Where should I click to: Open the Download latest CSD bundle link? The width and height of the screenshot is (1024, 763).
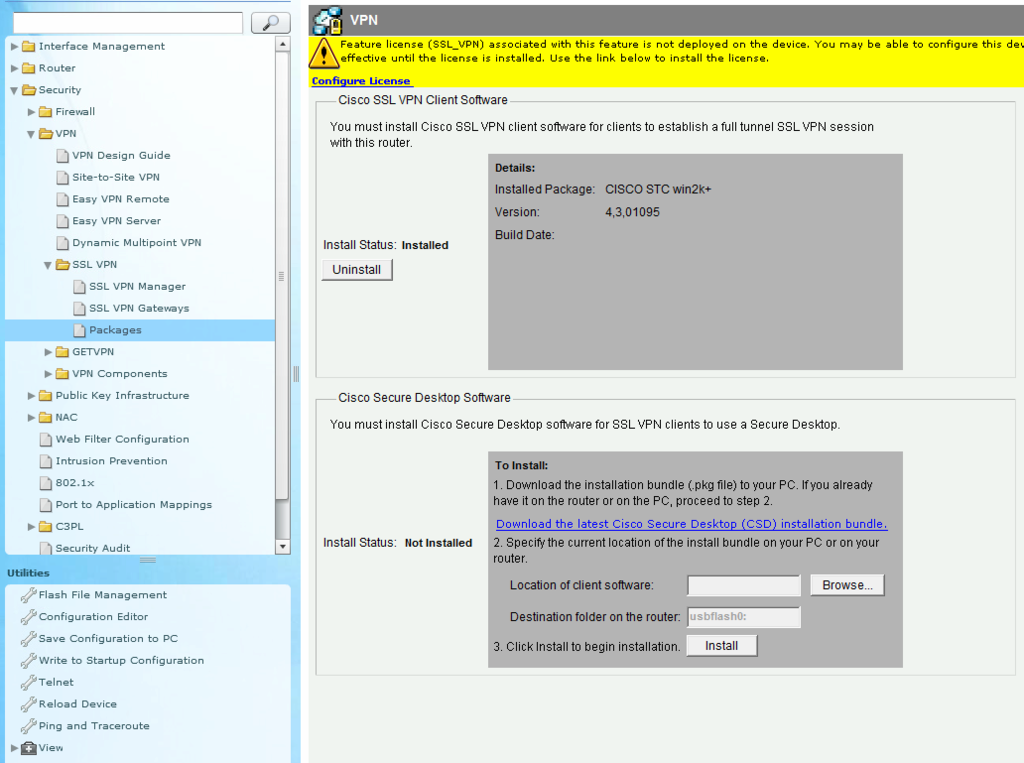tap(692, 524)
